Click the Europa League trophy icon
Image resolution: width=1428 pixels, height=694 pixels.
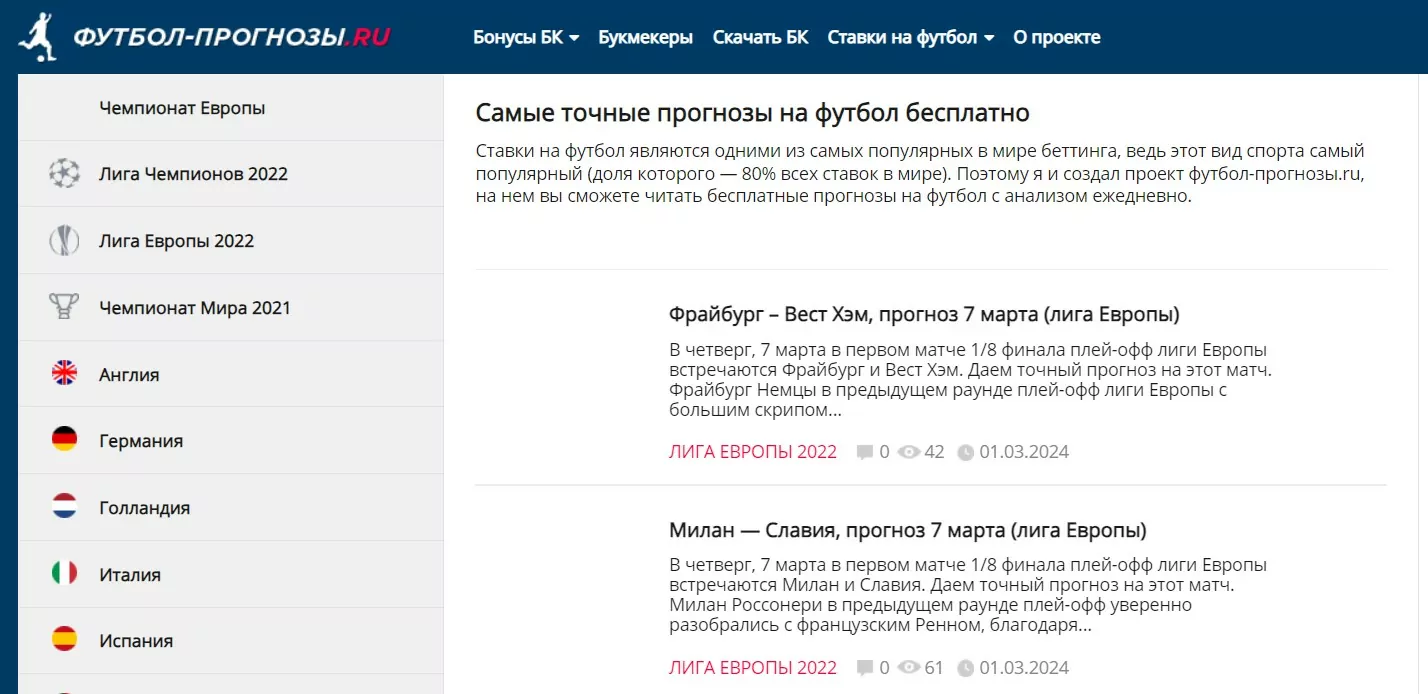pos(64,241)
